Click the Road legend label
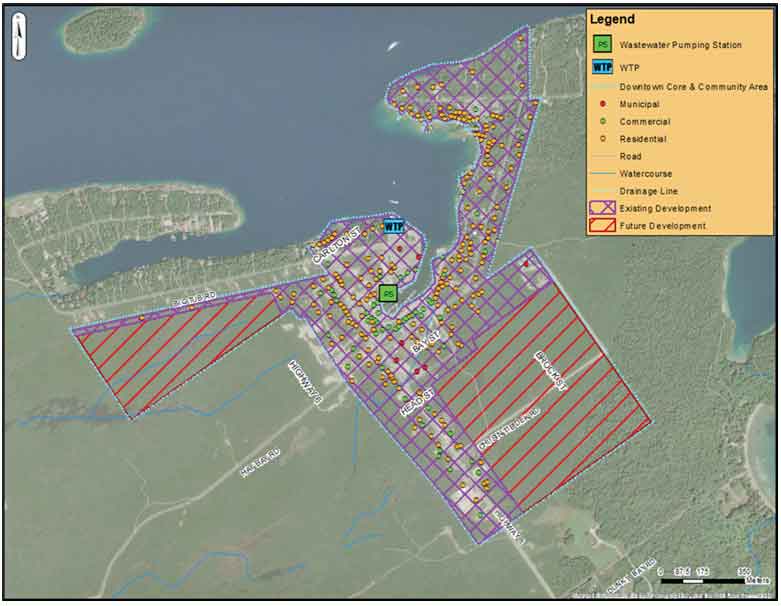The width and height of the screenshot is (781, 606). point(630,156)
